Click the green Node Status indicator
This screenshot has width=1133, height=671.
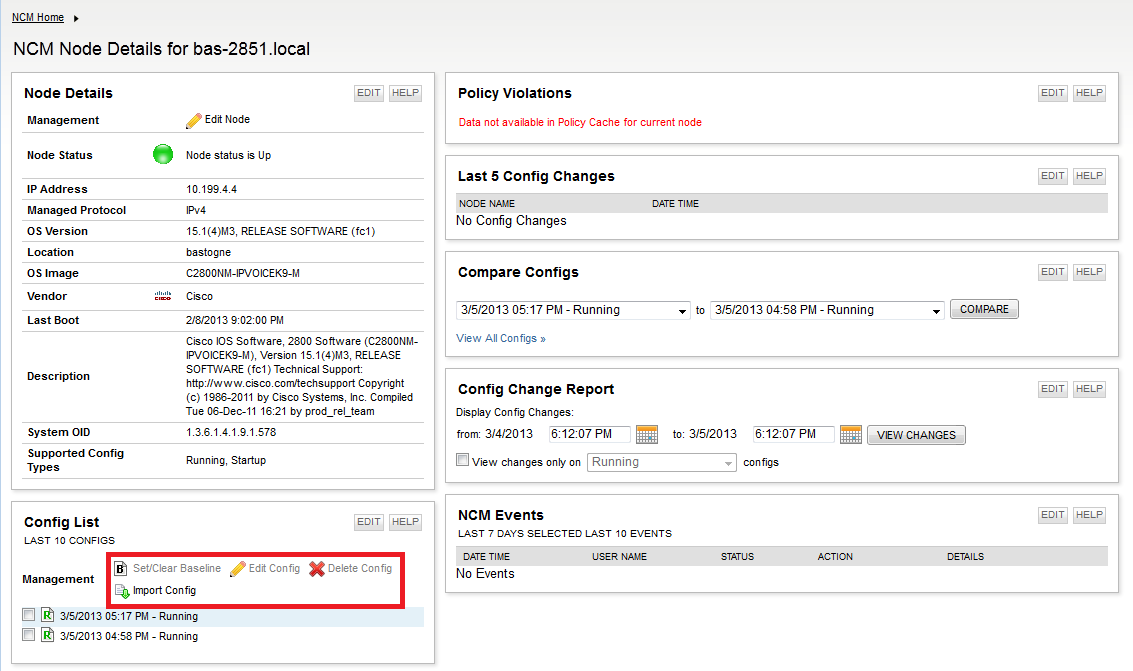click(x=162, y=154)
